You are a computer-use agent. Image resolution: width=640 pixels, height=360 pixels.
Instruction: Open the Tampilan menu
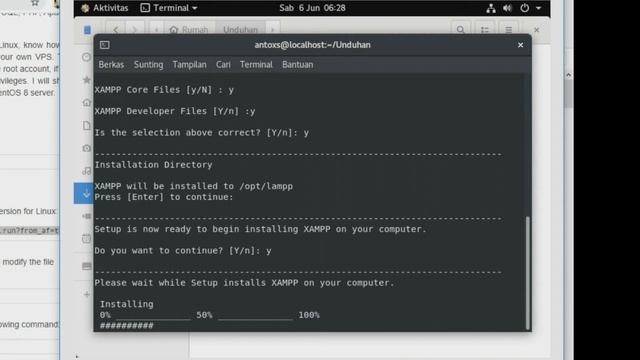click(x=189, y=64)
